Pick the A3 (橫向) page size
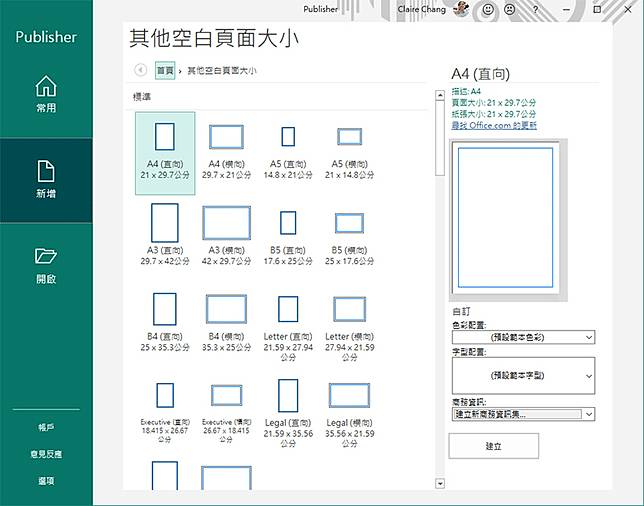The width and height of the screenshot is (644, 506). pos(226,235)
